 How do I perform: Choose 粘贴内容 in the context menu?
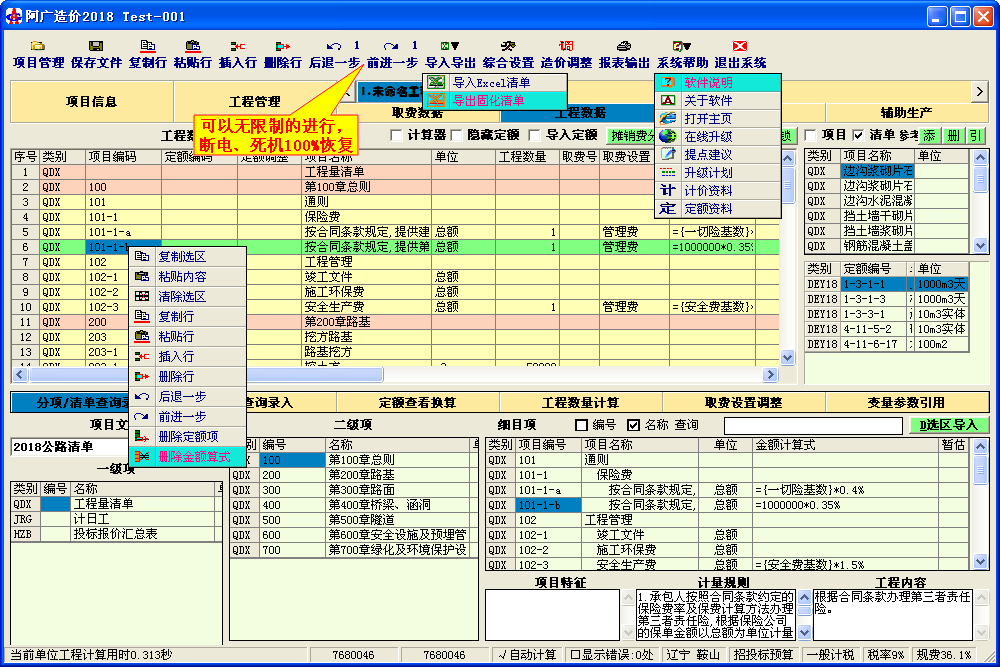coord(188,277)
